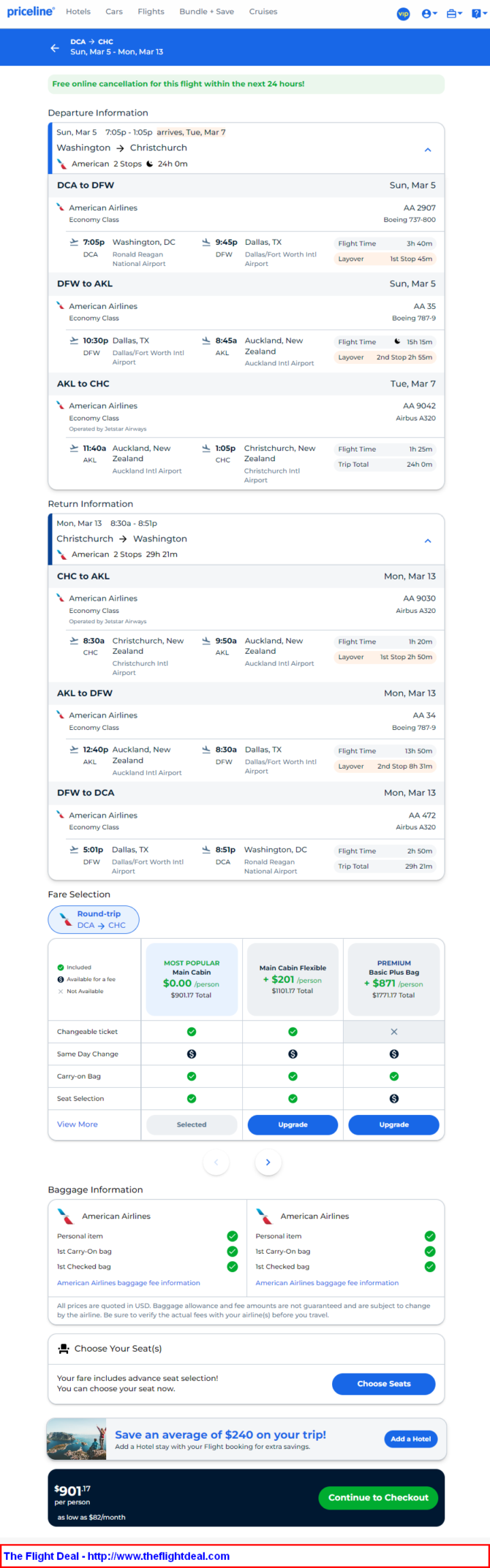The height and width of the screenshot is (1568, 490).
Task: Click the Selected button under Main Cabin
Action: [192, 1124]
